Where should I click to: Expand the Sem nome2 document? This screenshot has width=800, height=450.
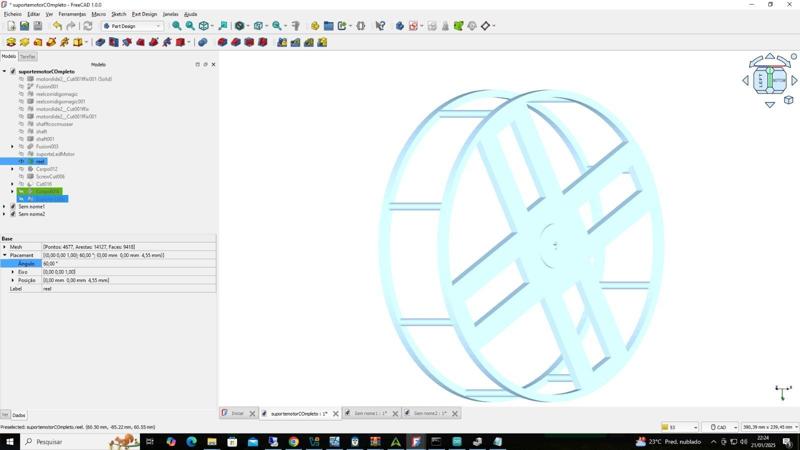(5, 214)
